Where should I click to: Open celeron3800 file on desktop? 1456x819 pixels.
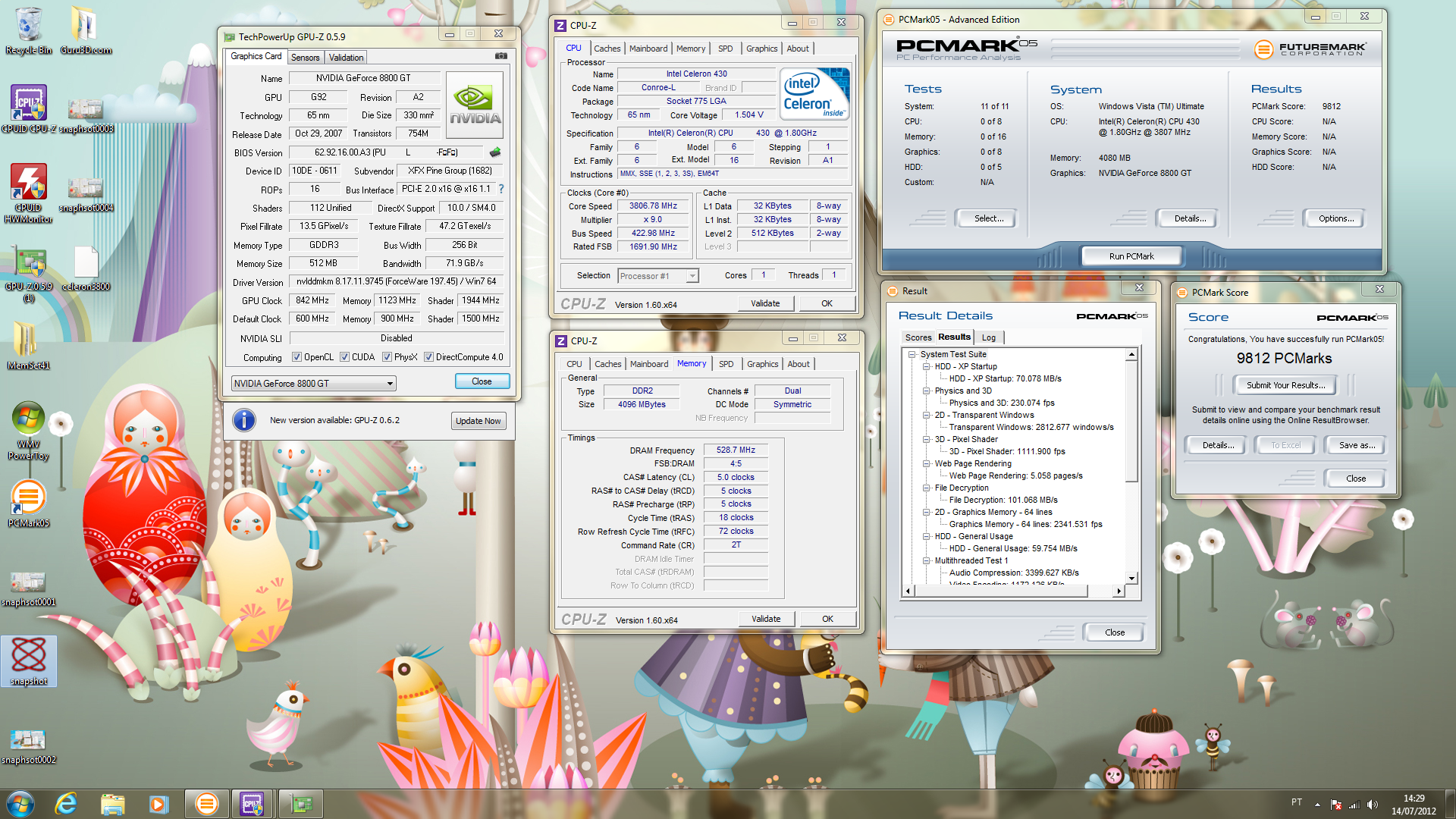pos(86,268)
